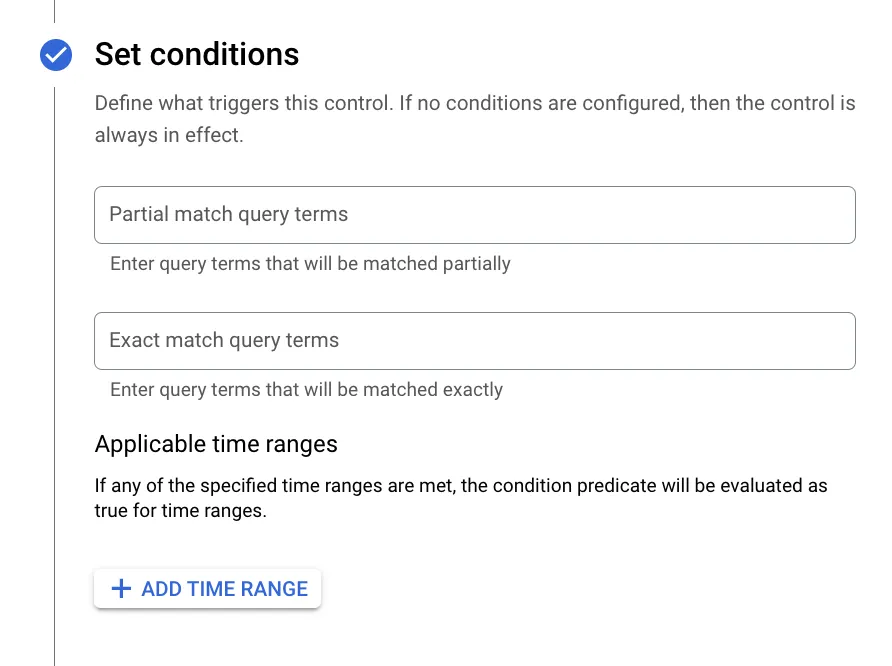Click the 'Define what triggers this control' description
Viewport: 892px width, 666px height.
tap(474, 104)
